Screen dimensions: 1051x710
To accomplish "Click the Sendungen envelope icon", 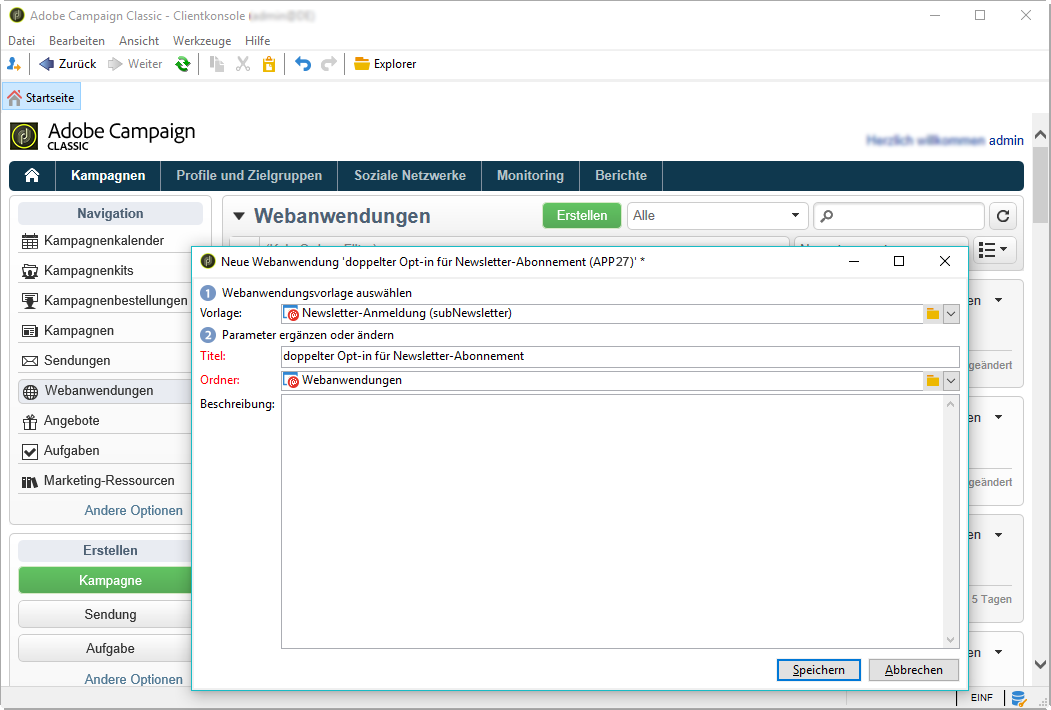I will [29, 361].
